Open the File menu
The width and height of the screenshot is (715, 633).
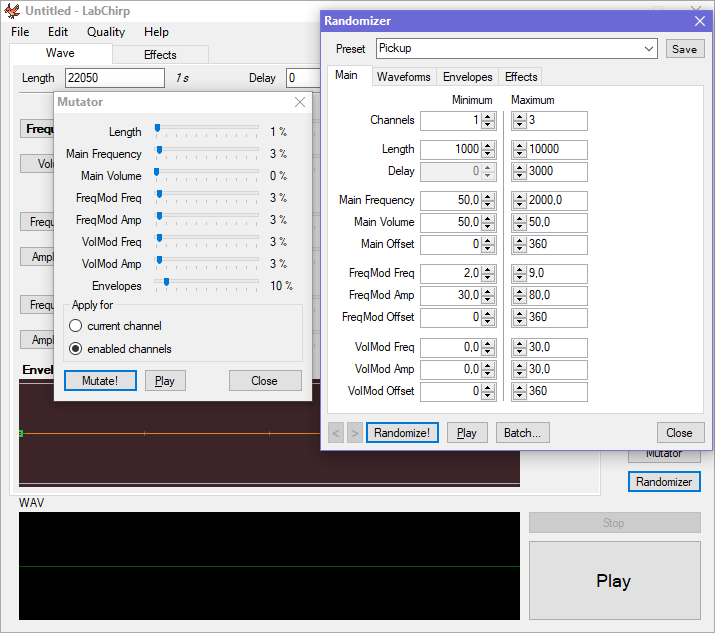(20, 32)
